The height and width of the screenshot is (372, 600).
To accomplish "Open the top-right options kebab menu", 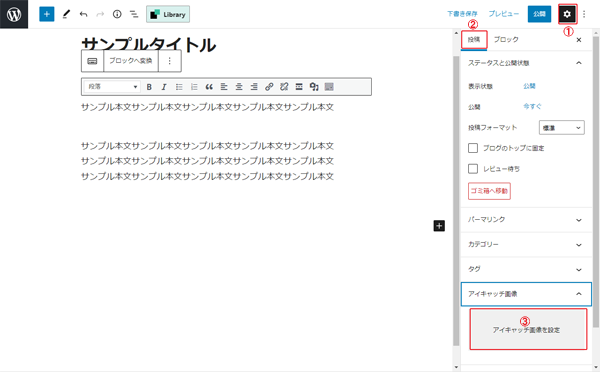I will (584, 14).
